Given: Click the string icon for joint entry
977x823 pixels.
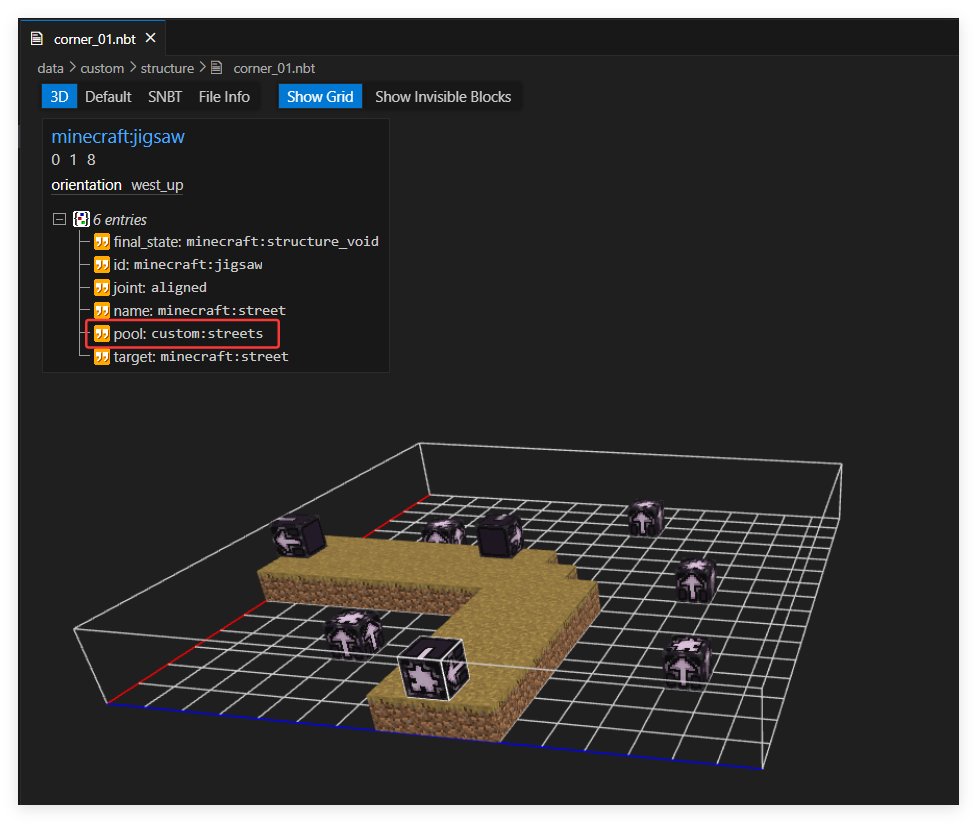Looking at the screenshot, I should [x=102, y=288].
